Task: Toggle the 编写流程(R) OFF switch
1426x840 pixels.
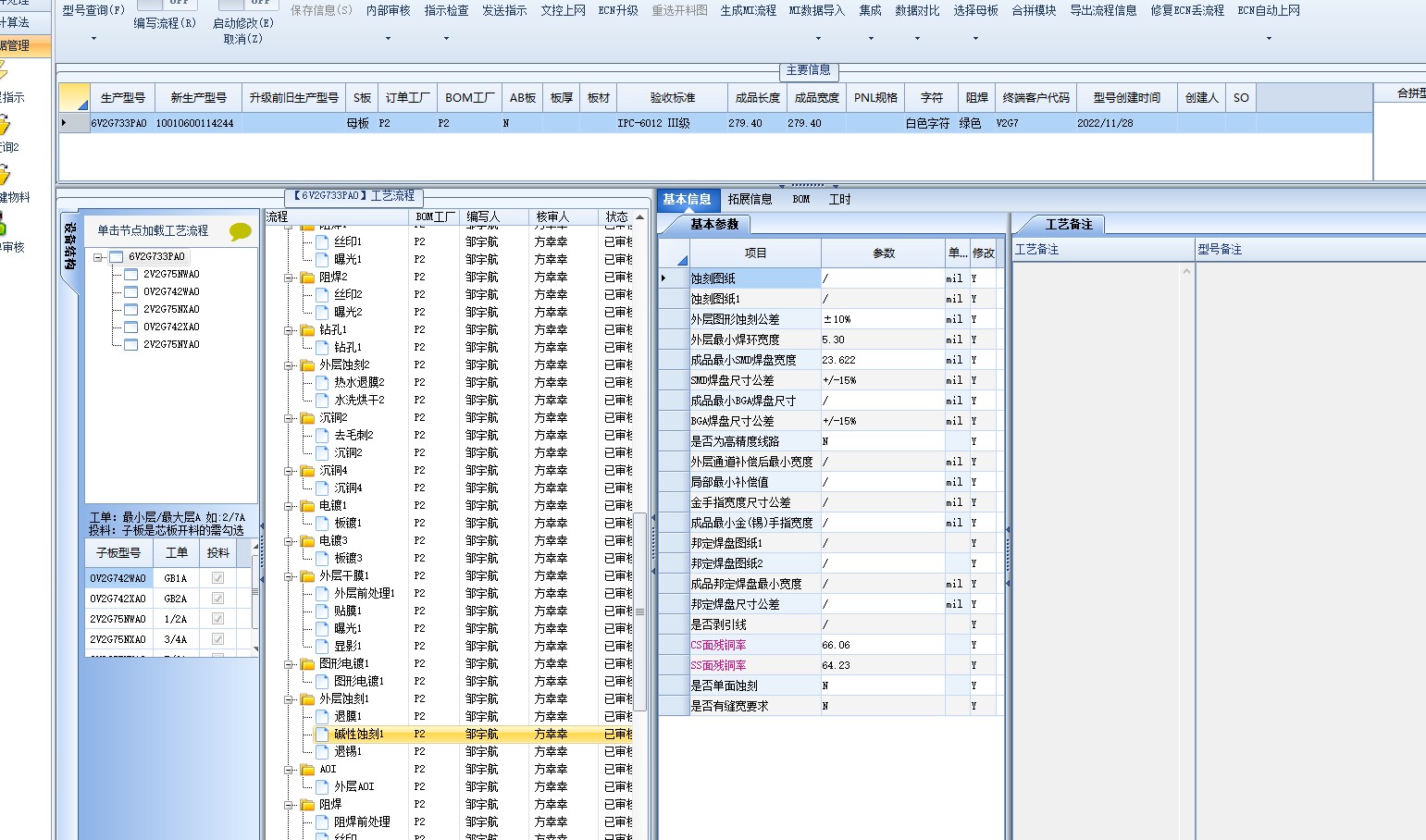Action: (167, 4)
